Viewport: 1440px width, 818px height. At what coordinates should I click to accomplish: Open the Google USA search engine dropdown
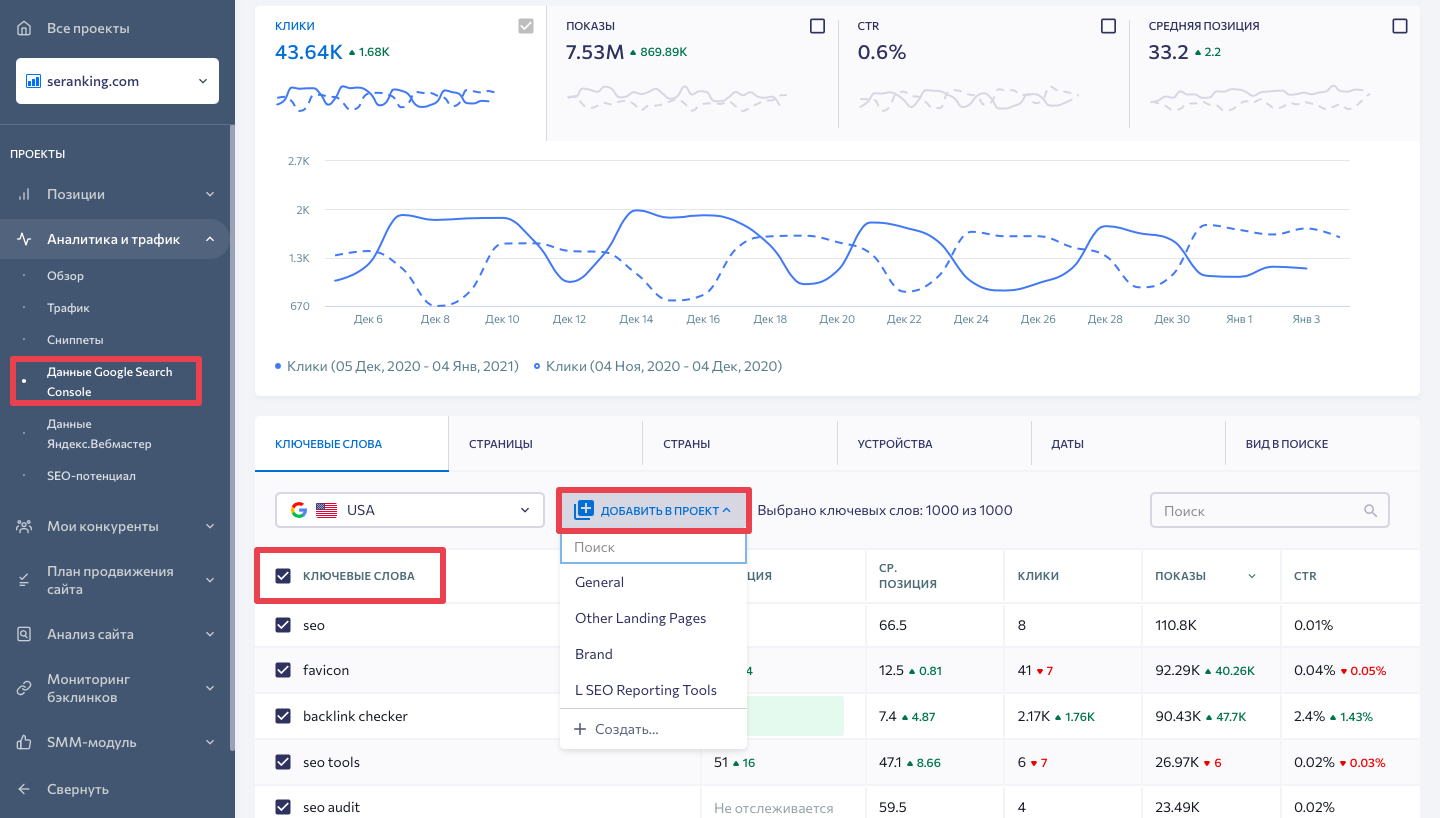410,510
